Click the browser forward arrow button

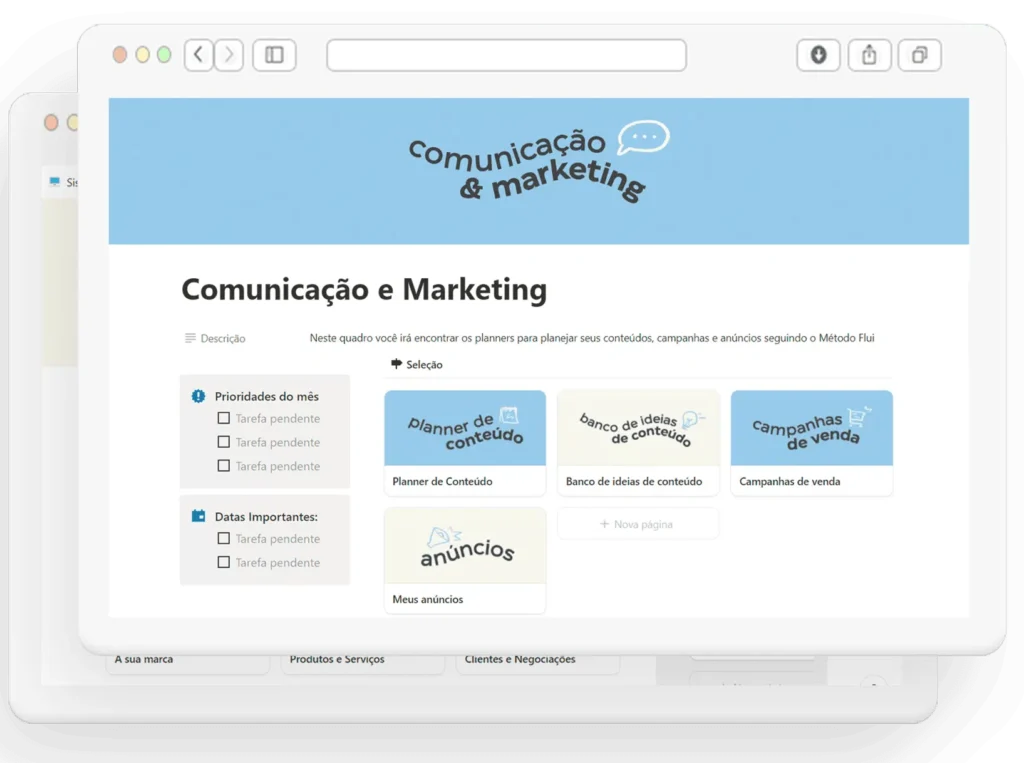point(229,55)
